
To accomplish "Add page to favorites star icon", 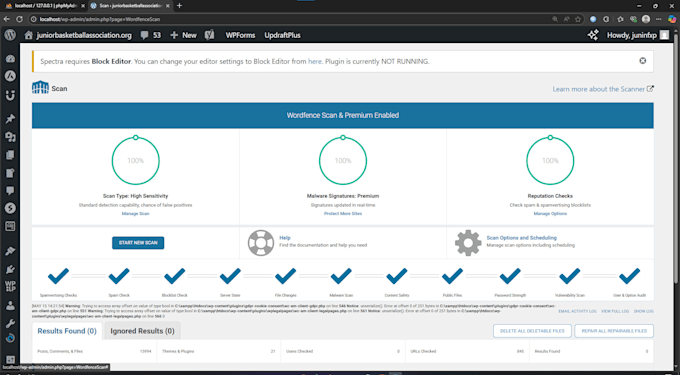I will (x=578, y=19).
